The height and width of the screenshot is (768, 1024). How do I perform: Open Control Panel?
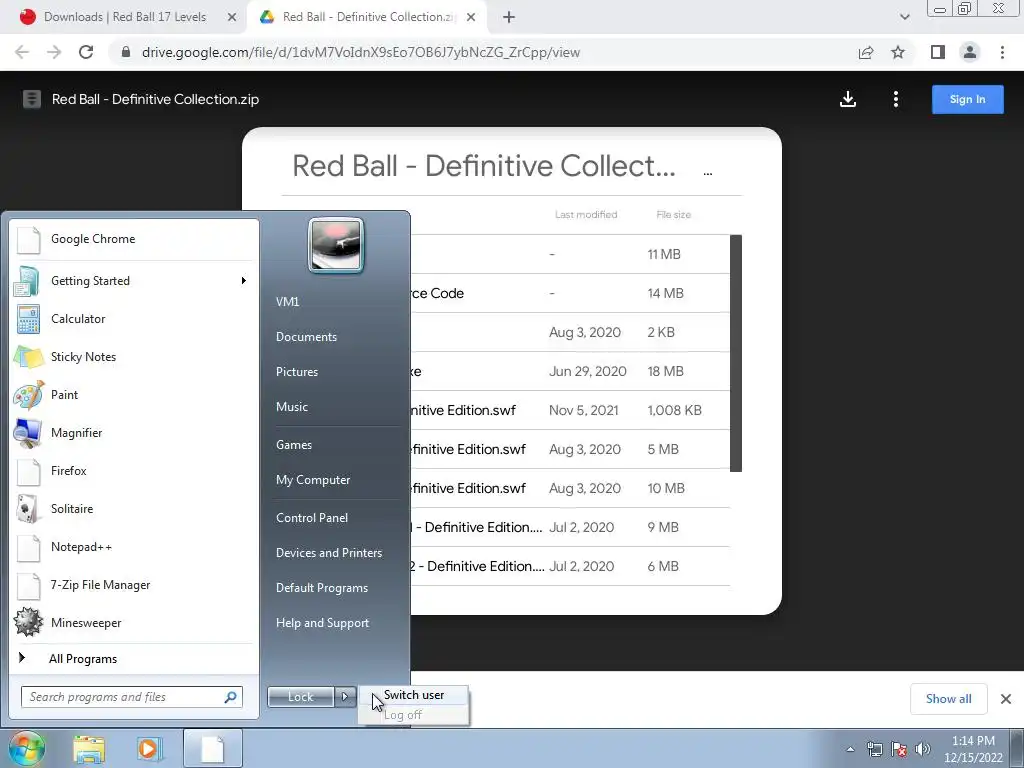click(312, 518)
